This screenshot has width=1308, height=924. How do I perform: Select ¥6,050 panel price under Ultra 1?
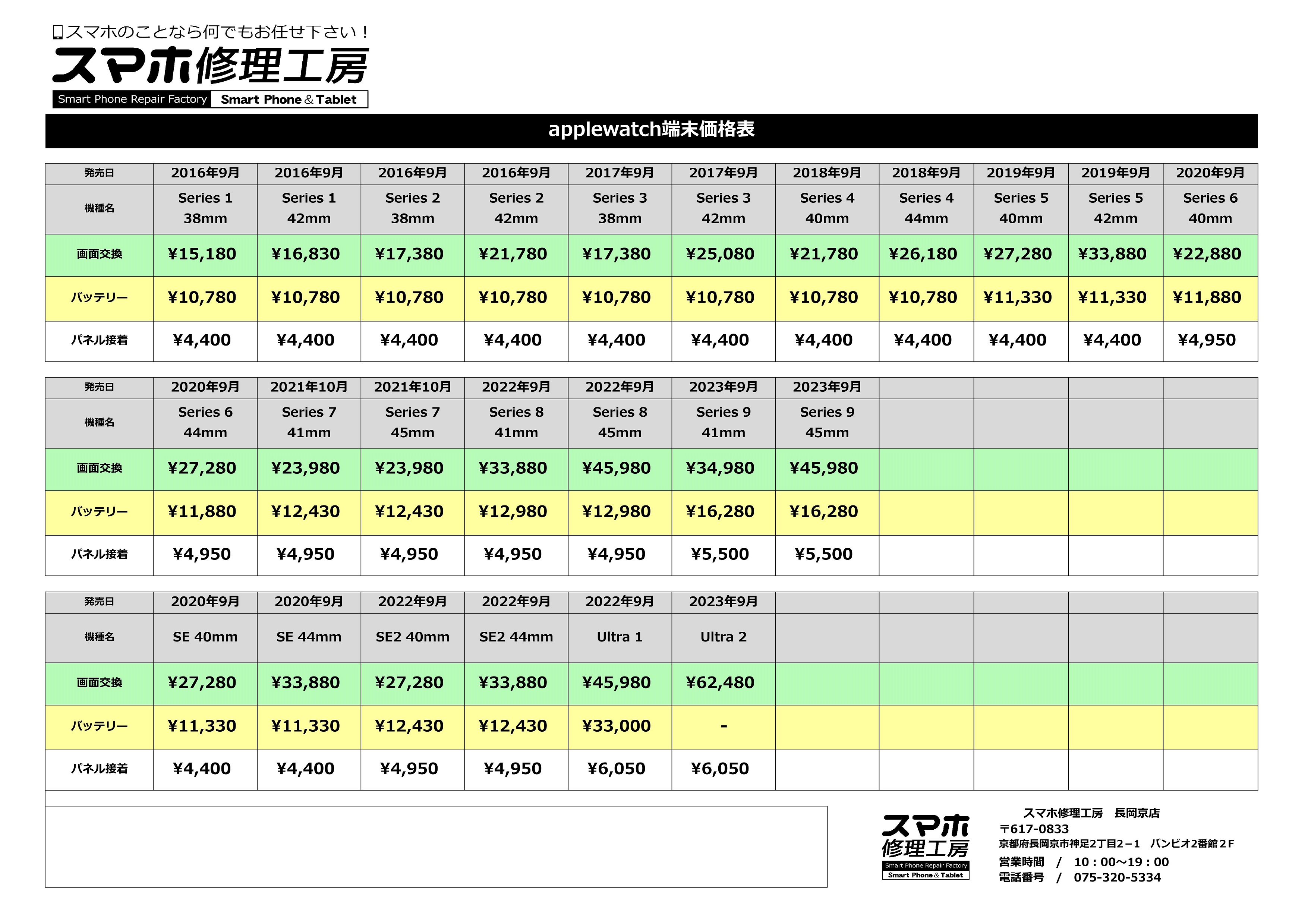(617, 769)
